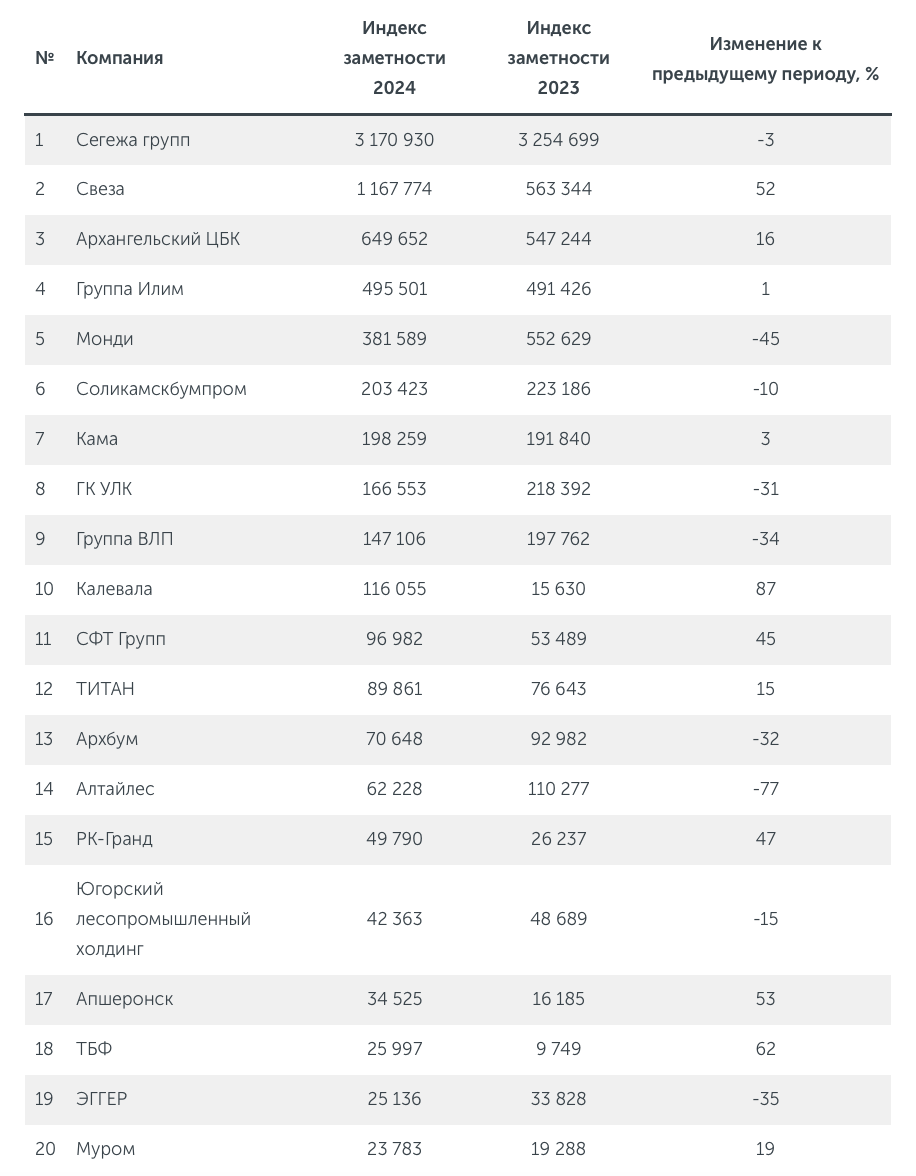The height and width of the screenshot is (1176, 916).
Task: Click the Компания column header
Action: pyautogui.click(x=119, y=58)
